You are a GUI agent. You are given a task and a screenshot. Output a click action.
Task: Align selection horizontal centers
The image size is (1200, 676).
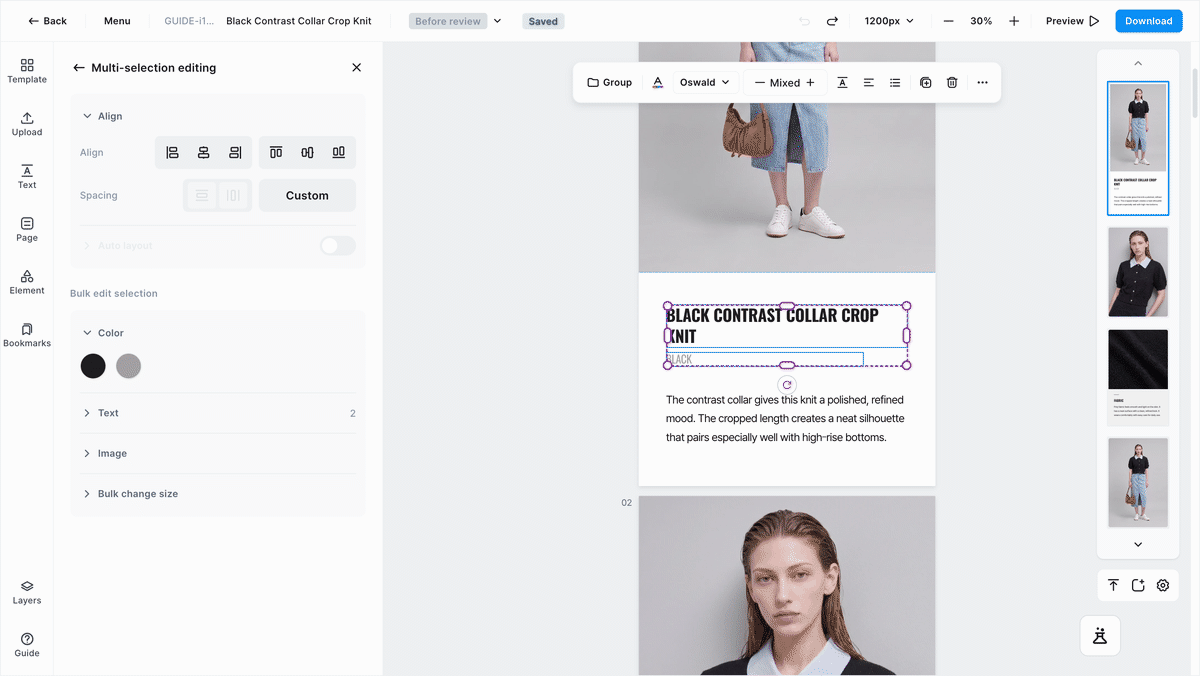coord(203,153)
